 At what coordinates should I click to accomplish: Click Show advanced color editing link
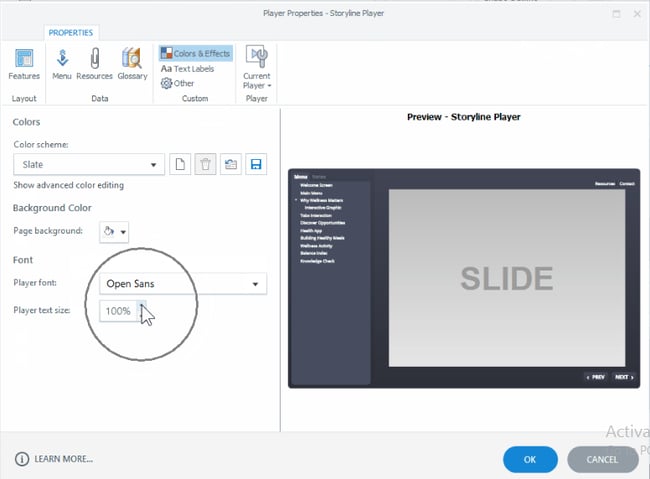click(68, 185)
